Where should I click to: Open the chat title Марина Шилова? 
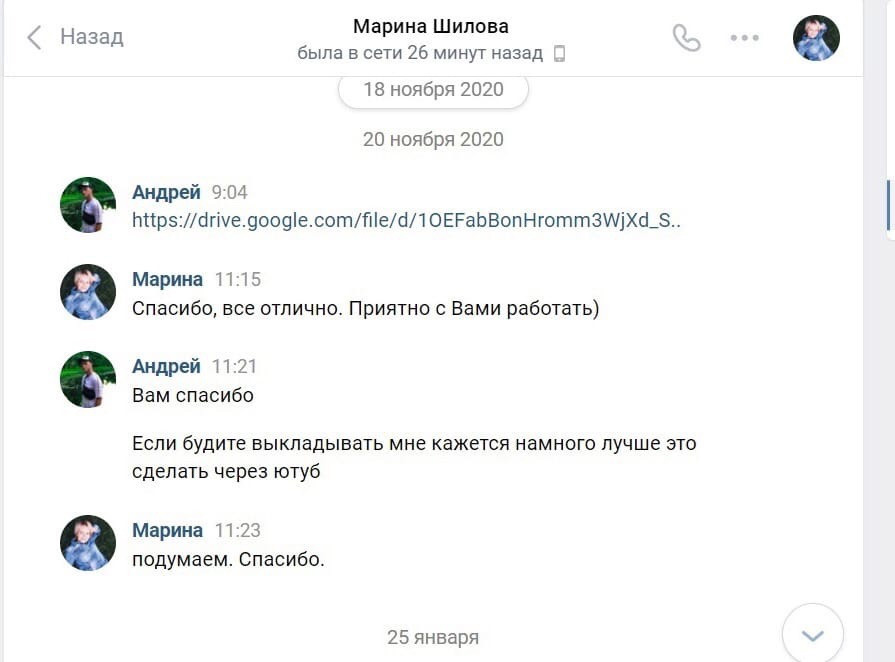click(430, 25)
